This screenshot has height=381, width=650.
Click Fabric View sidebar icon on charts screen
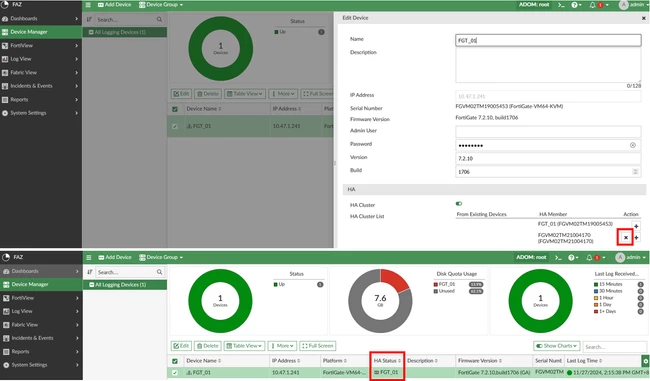point(6,325)
